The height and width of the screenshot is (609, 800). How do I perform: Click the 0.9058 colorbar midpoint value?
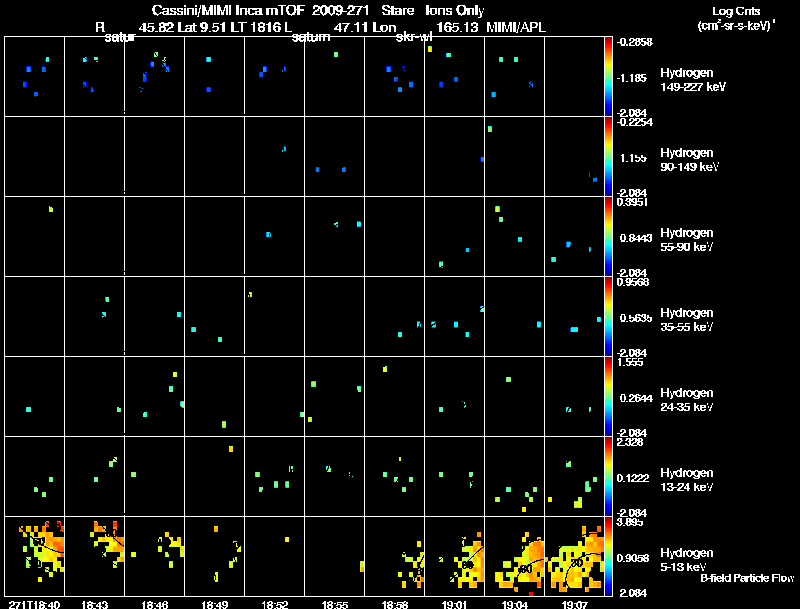tap(635, 559)
